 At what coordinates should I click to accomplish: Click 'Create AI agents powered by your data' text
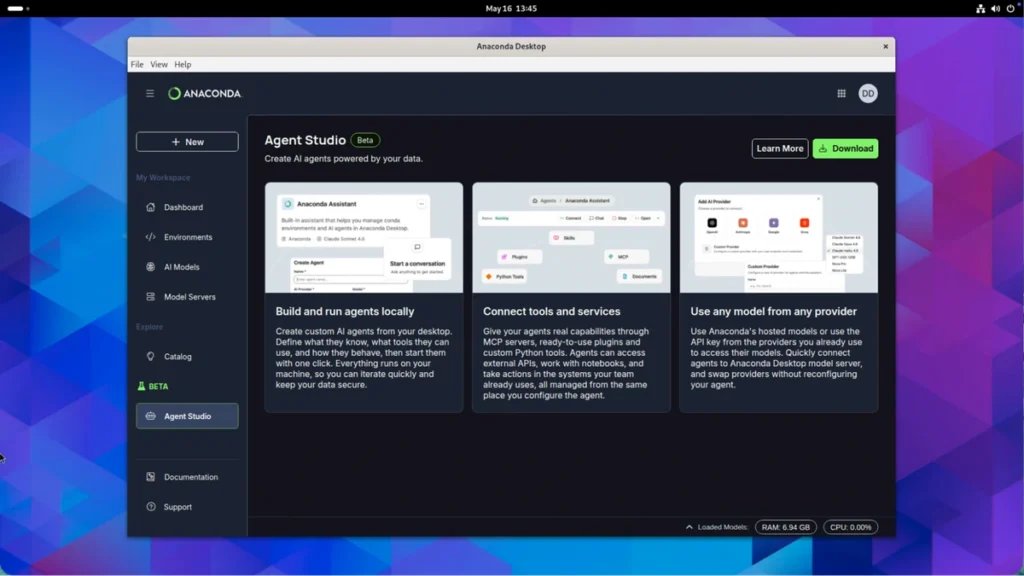(344, 159)
